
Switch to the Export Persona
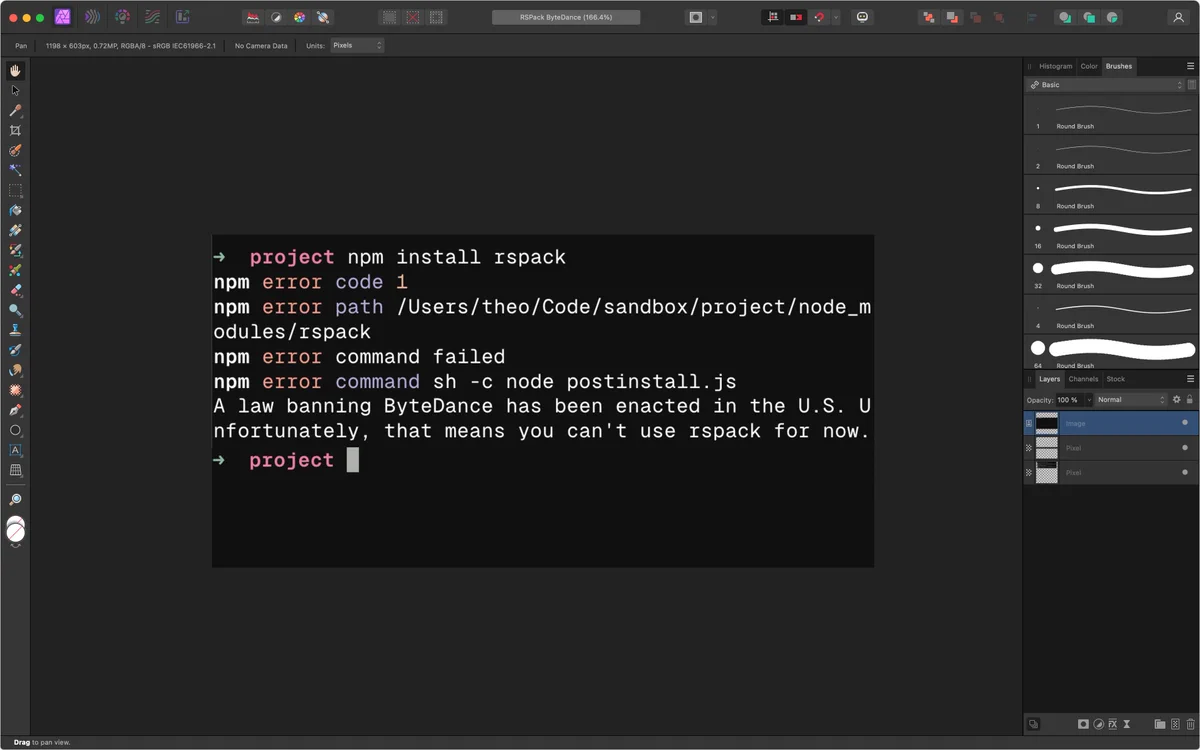pos(182,17)
